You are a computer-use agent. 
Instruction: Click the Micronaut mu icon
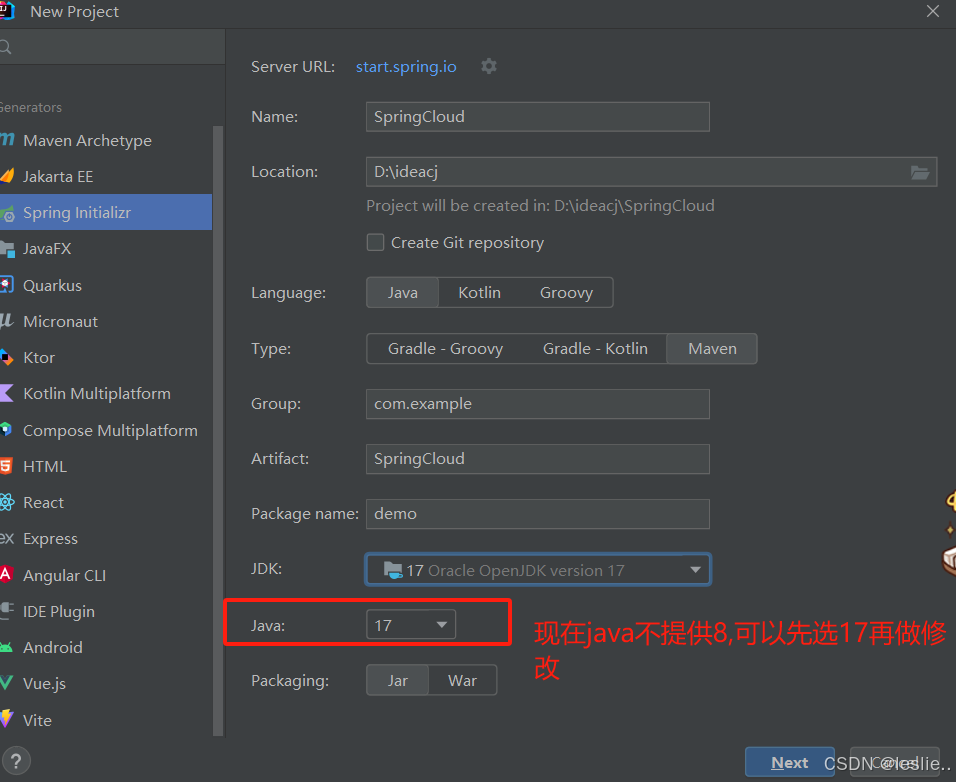[x=7, y=321]
